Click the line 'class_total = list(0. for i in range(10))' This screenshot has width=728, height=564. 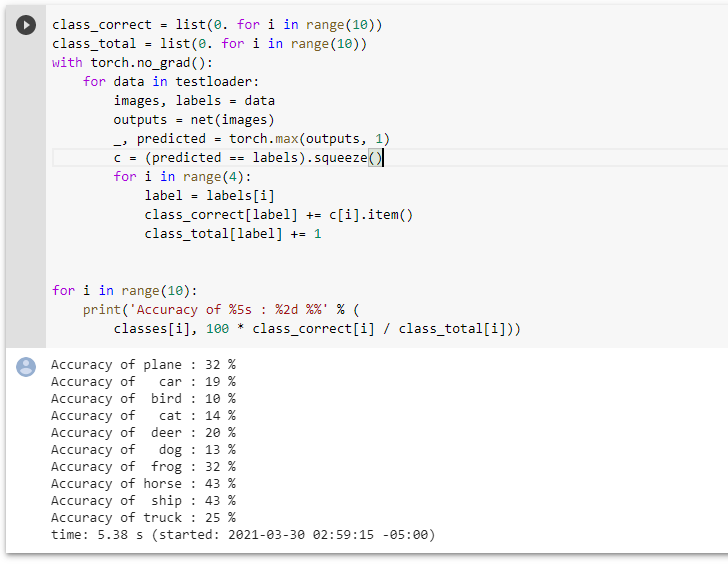209,44
